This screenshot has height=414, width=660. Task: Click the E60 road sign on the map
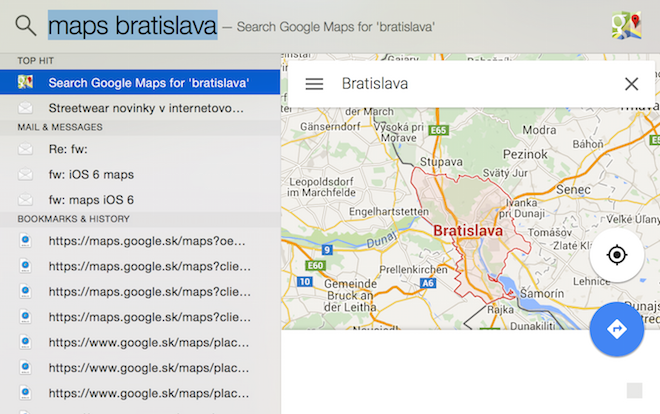click(x=315, y=265)
